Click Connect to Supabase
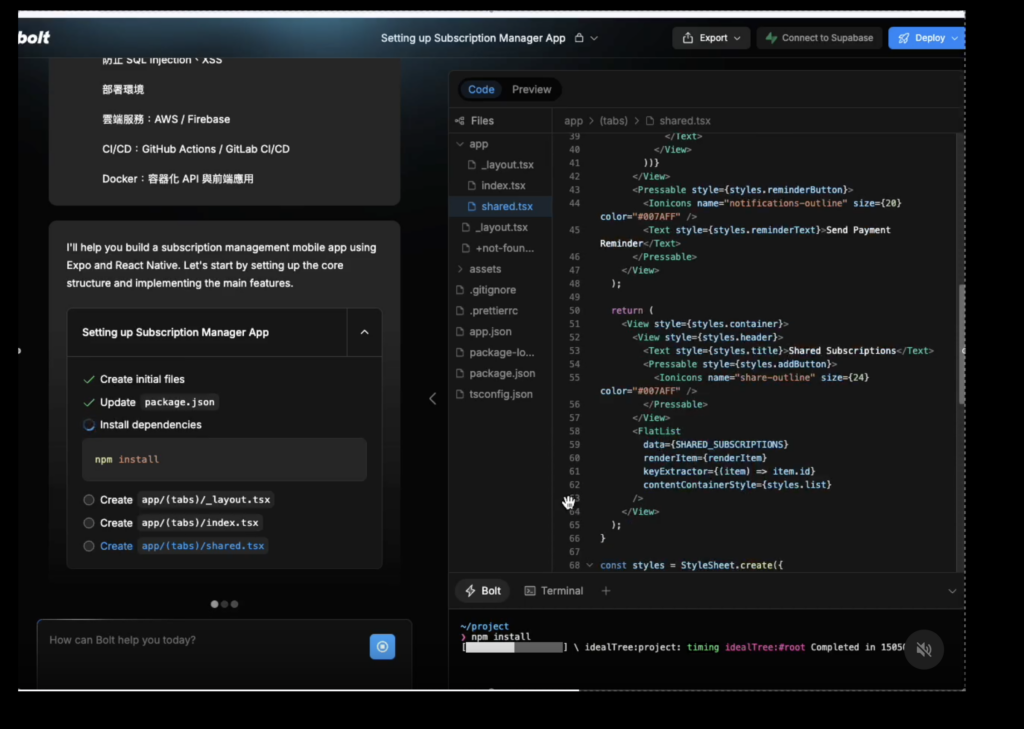The height and width of the screenshot is (729, 1024). click(820, 38)
